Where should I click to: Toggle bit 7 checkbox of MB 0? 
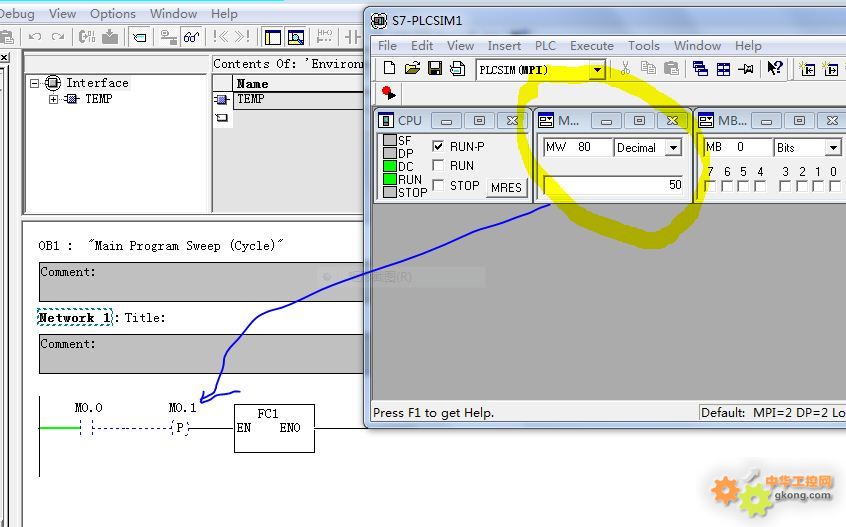[x=711, y=186]
